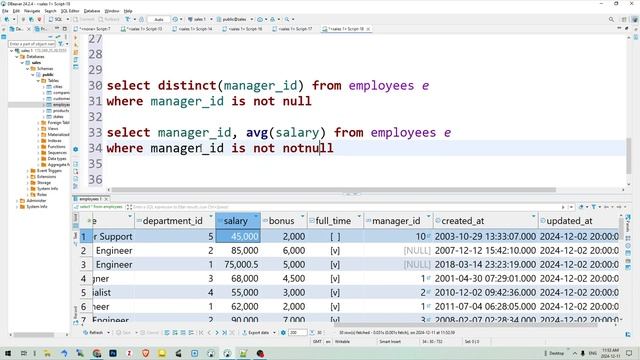Click the settings gear icon in editor gutter
Image resolution: width=640 pixels, height=360 pixels.
76,149
